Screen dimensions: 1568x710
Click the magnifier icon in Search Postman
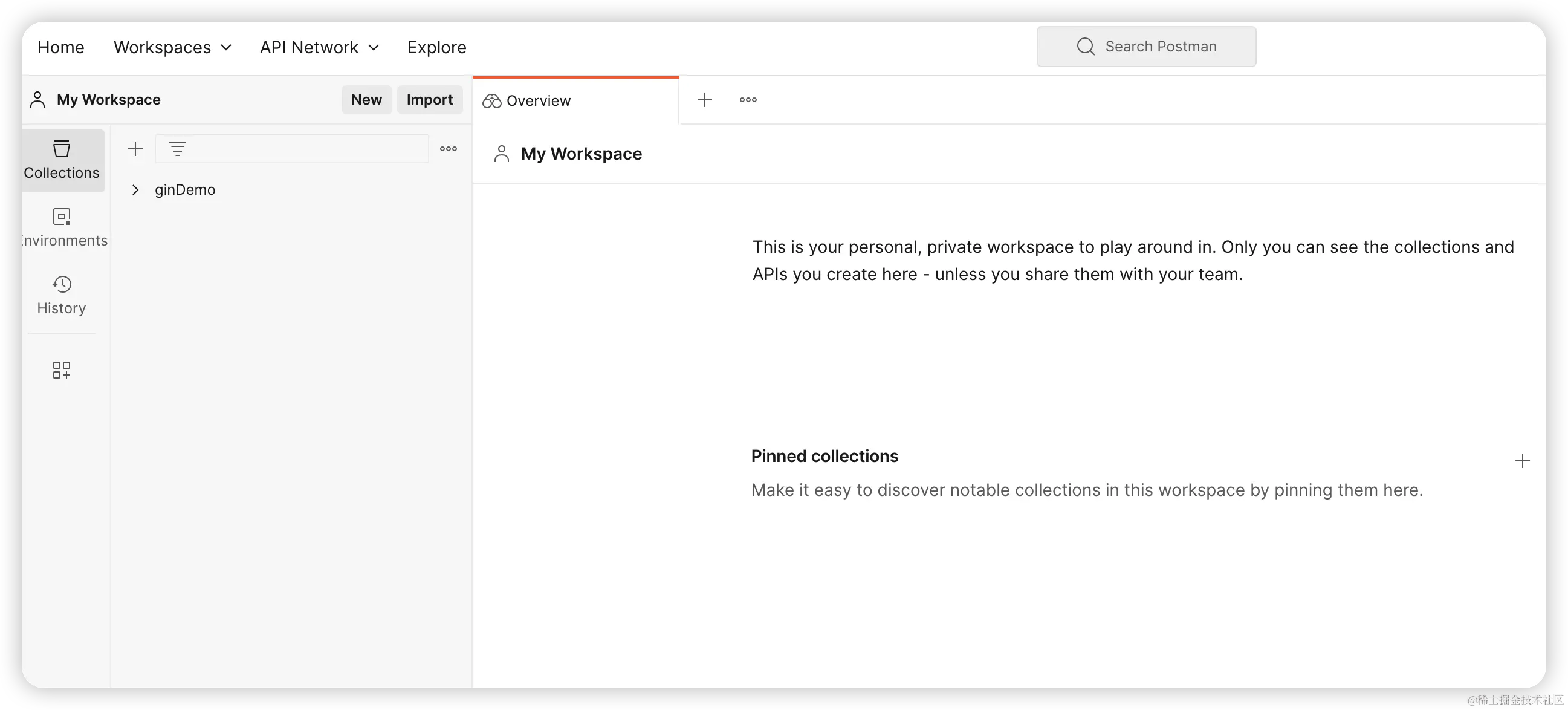point(1085,47)
